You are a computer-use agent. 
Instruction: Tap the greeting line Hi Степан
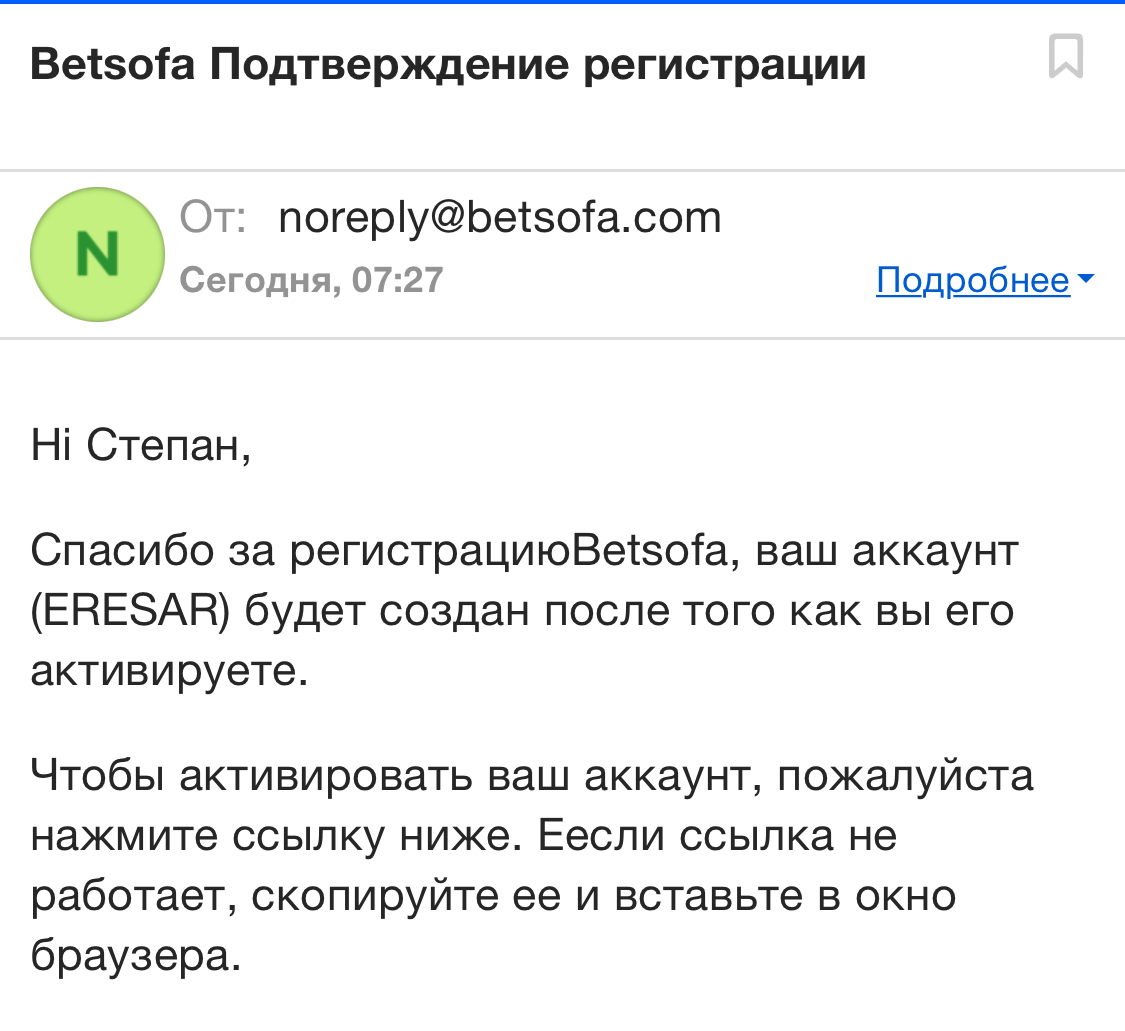pyautogui.click(x=141, y=446)
